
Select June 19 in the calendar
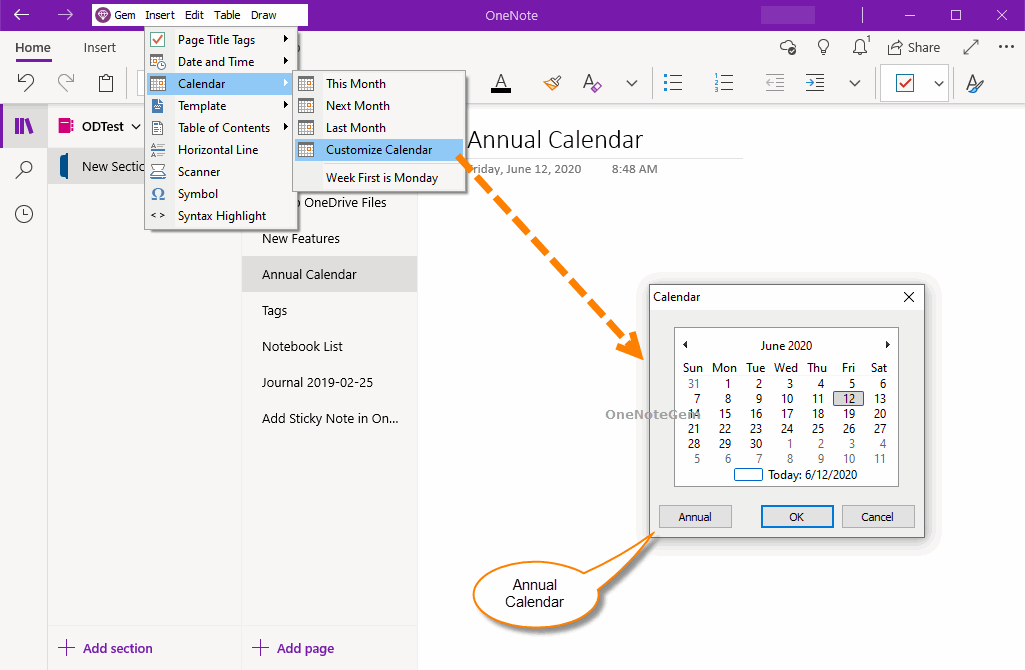(x=849, y=414)
